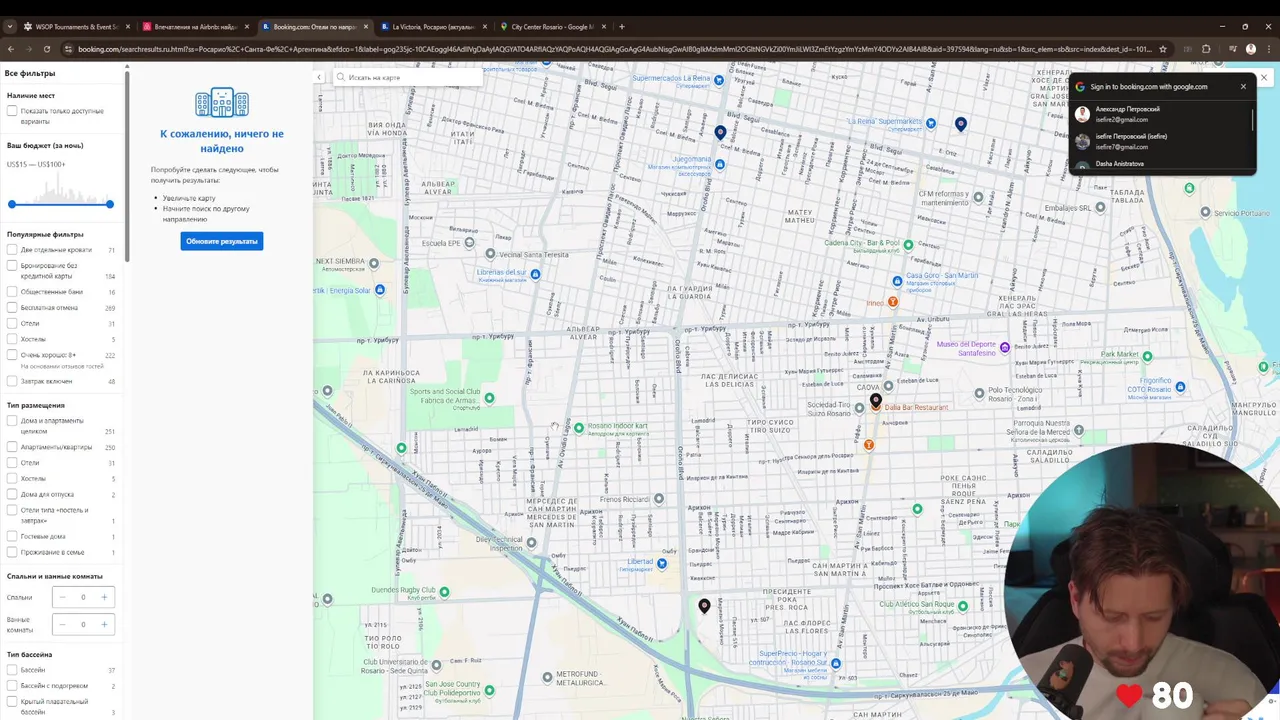Image resolution: width=1280 pixels, height=720 pixels.
Task: Click the Museo del Deporte Santafesino marker
Action: tap(1005, 348)
